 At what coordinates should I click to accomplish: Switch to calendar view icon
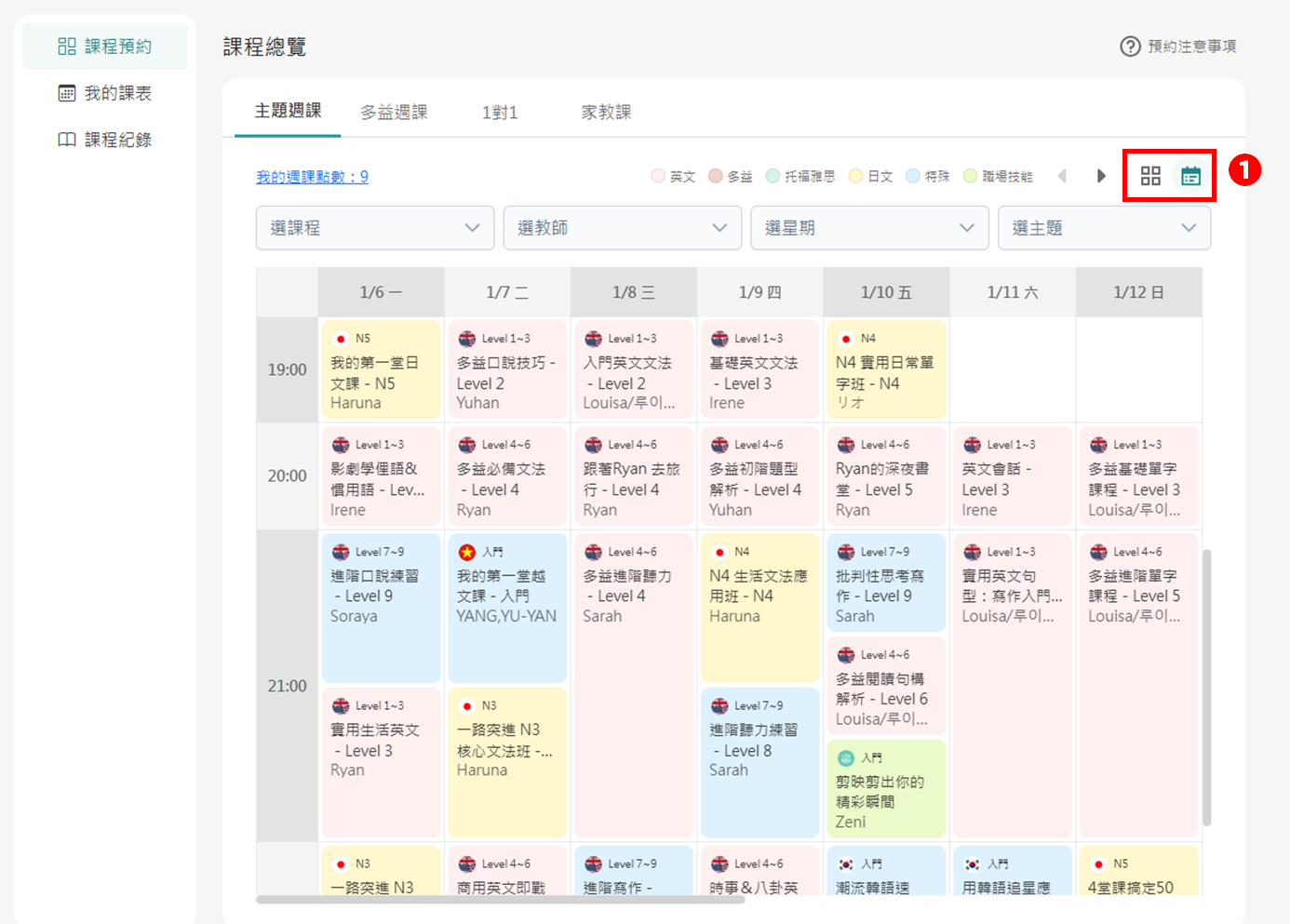coord(1190,176)
